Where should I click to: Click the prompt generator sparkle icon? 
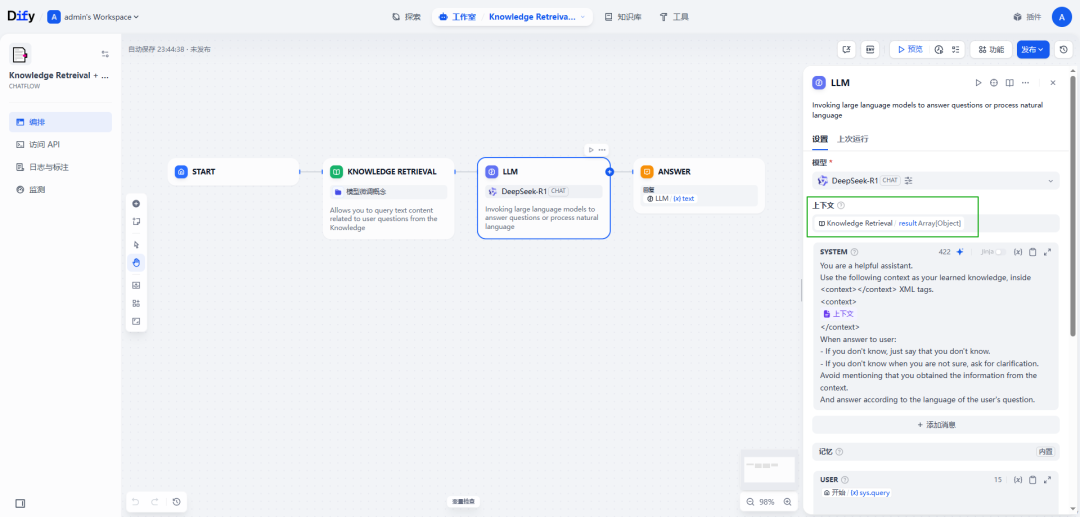[960, 252]
